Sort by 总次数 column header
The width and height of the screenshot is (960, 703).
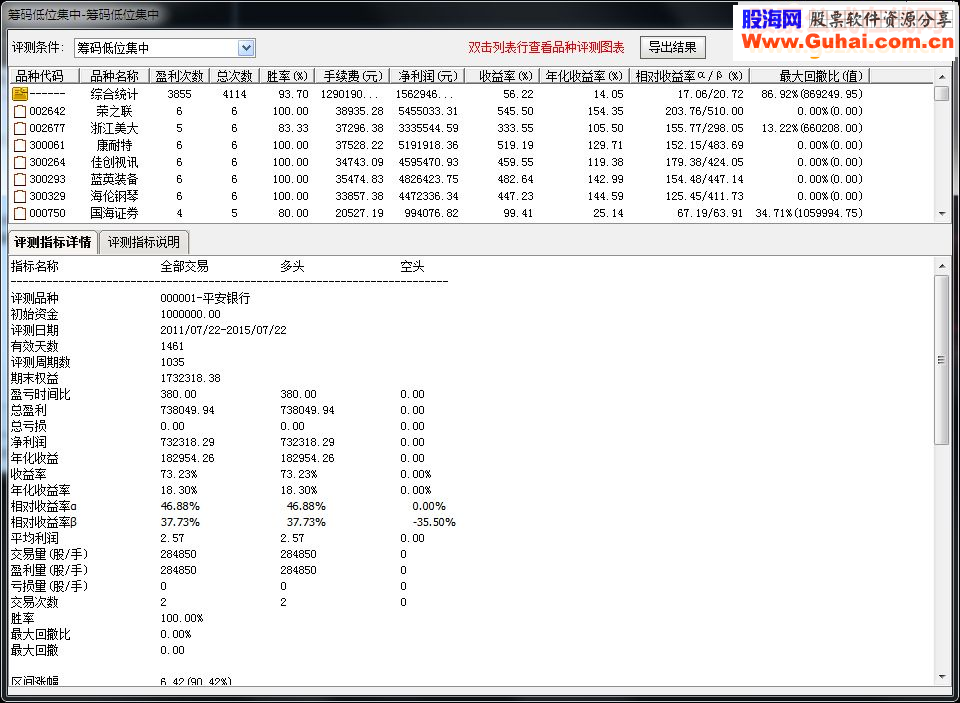click(234, 76)
